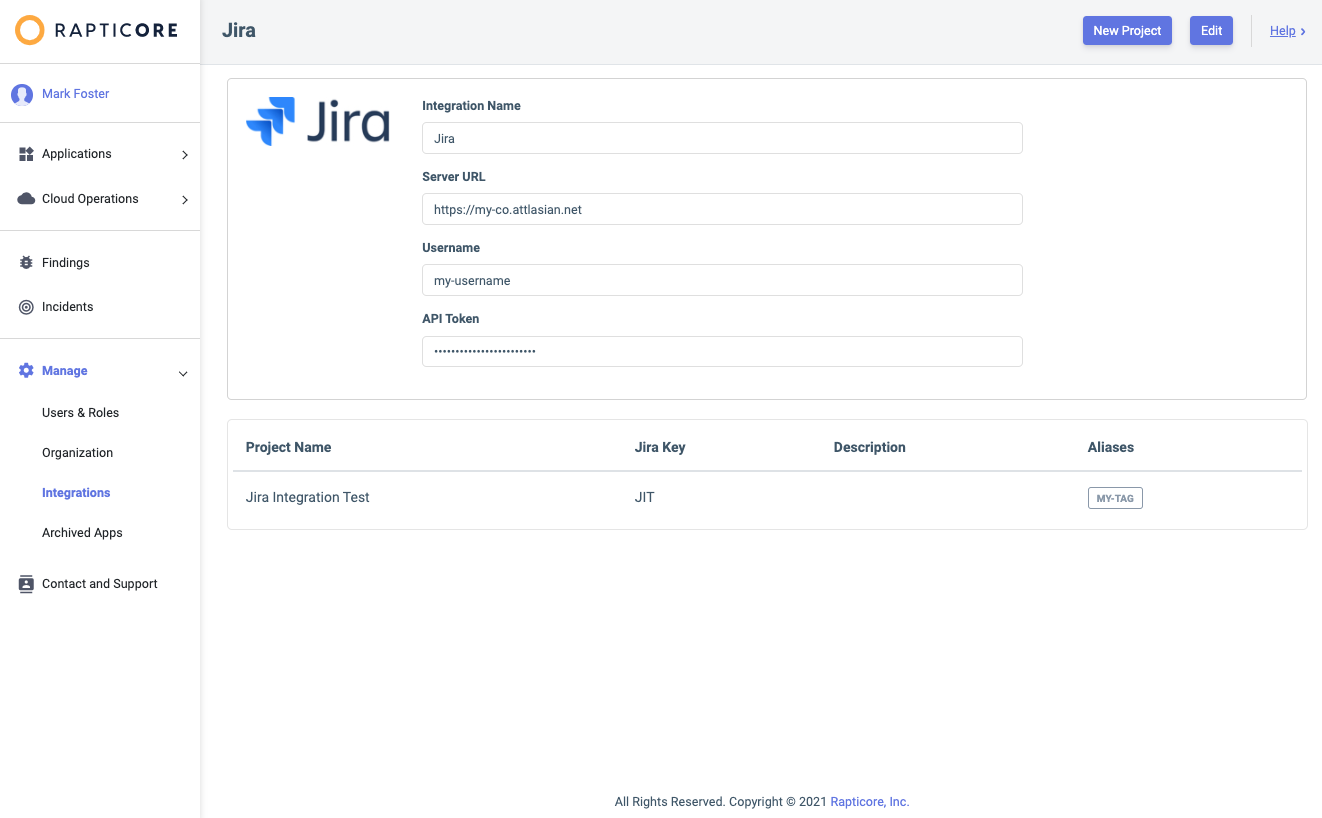Click the Project Name column header

tap(288, 447)
